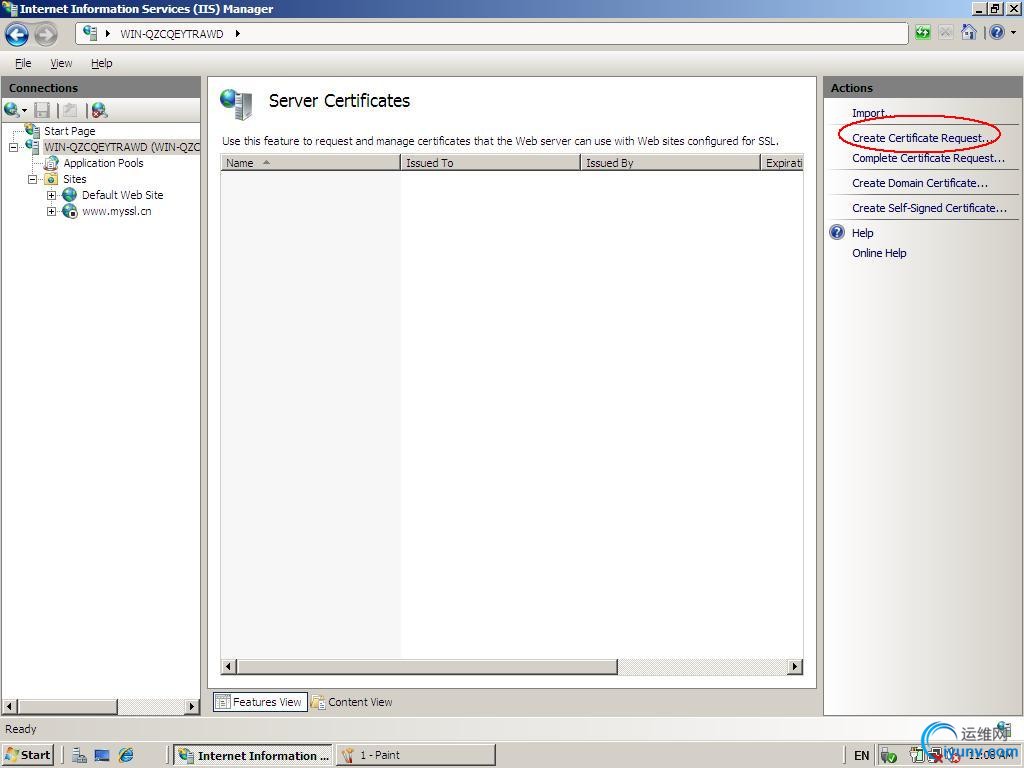Image resolution: width=1024 pixels, height=768 pixels.
Task: Click the green Refresh page icon
Action: [x=922, y=33]
